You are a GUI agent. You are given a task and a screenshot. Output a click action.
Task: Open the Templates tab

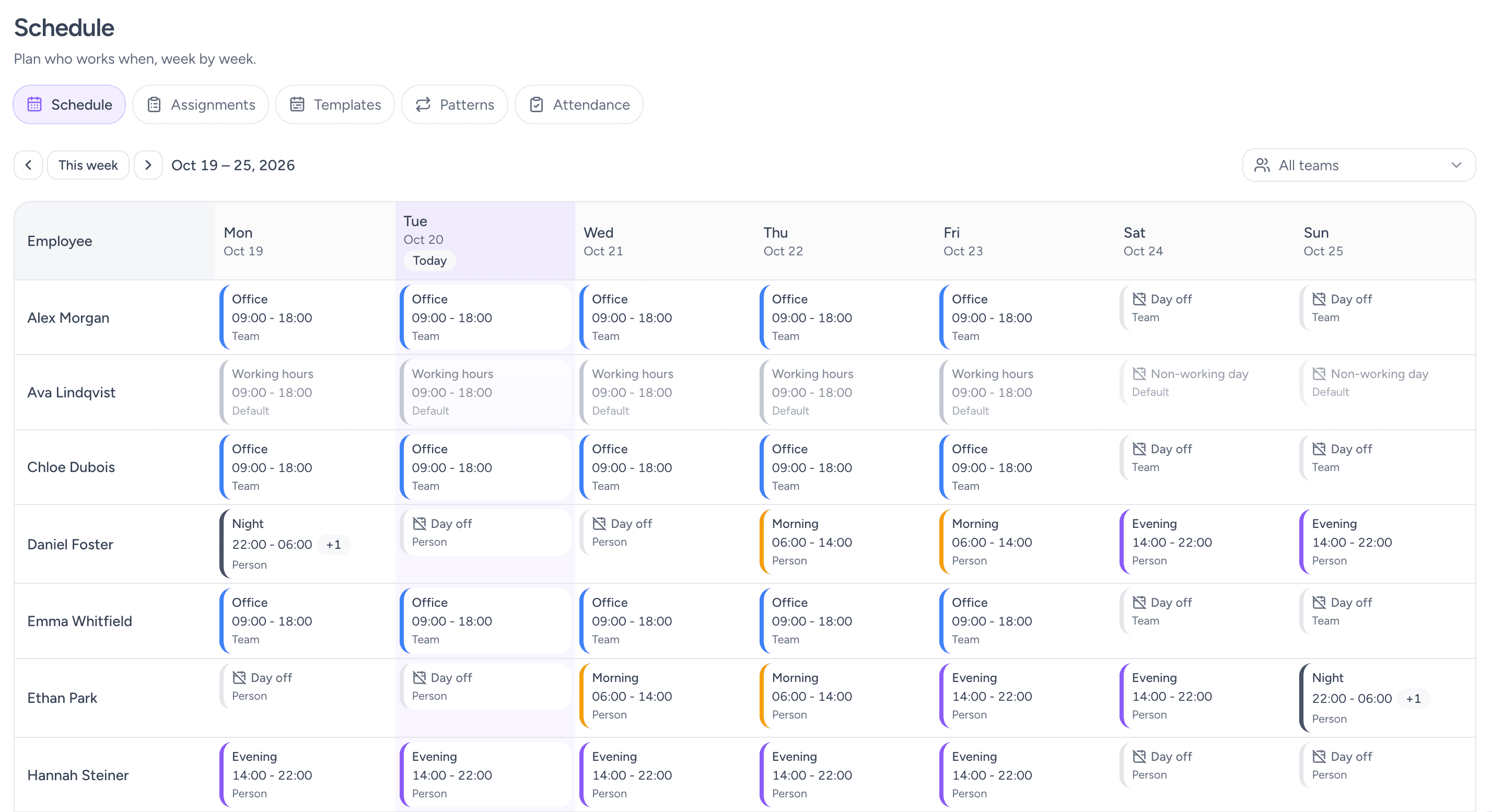coord(335,105)
